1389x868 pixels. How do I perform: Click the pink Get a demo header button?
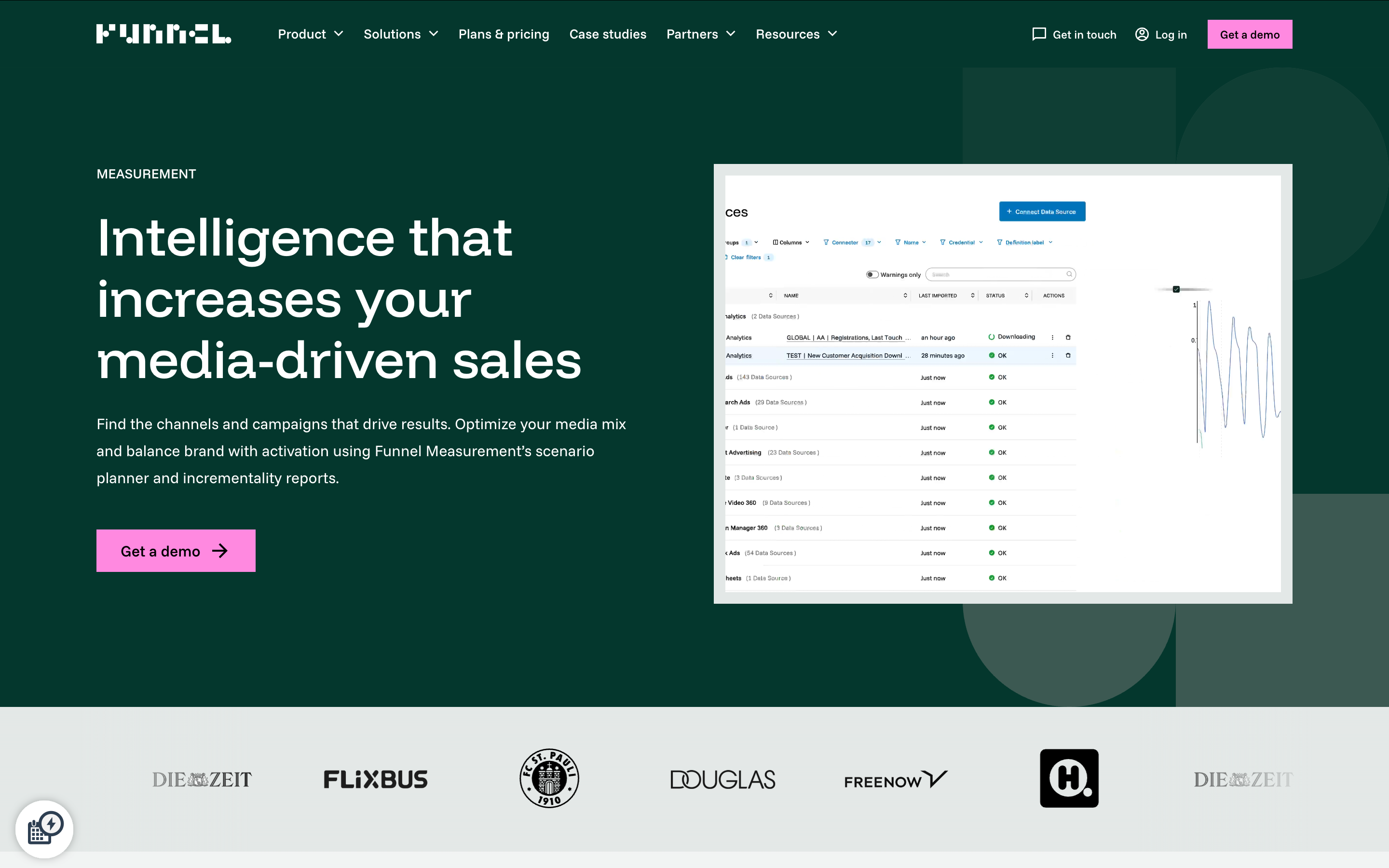point(1249,34)
